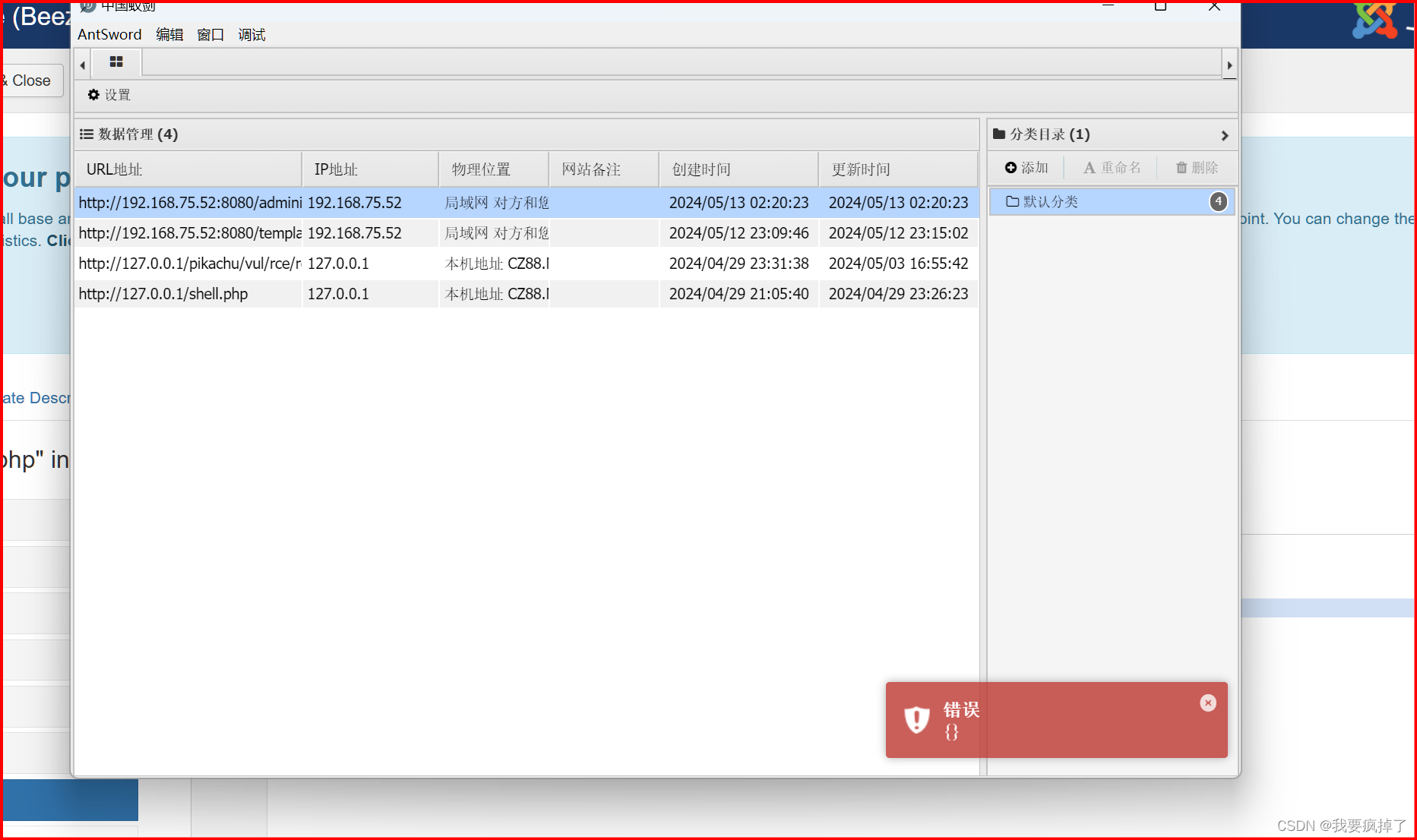The image size is (1417, 840).
Task: Minimize the AntSword window
Action: point(1108,6)
